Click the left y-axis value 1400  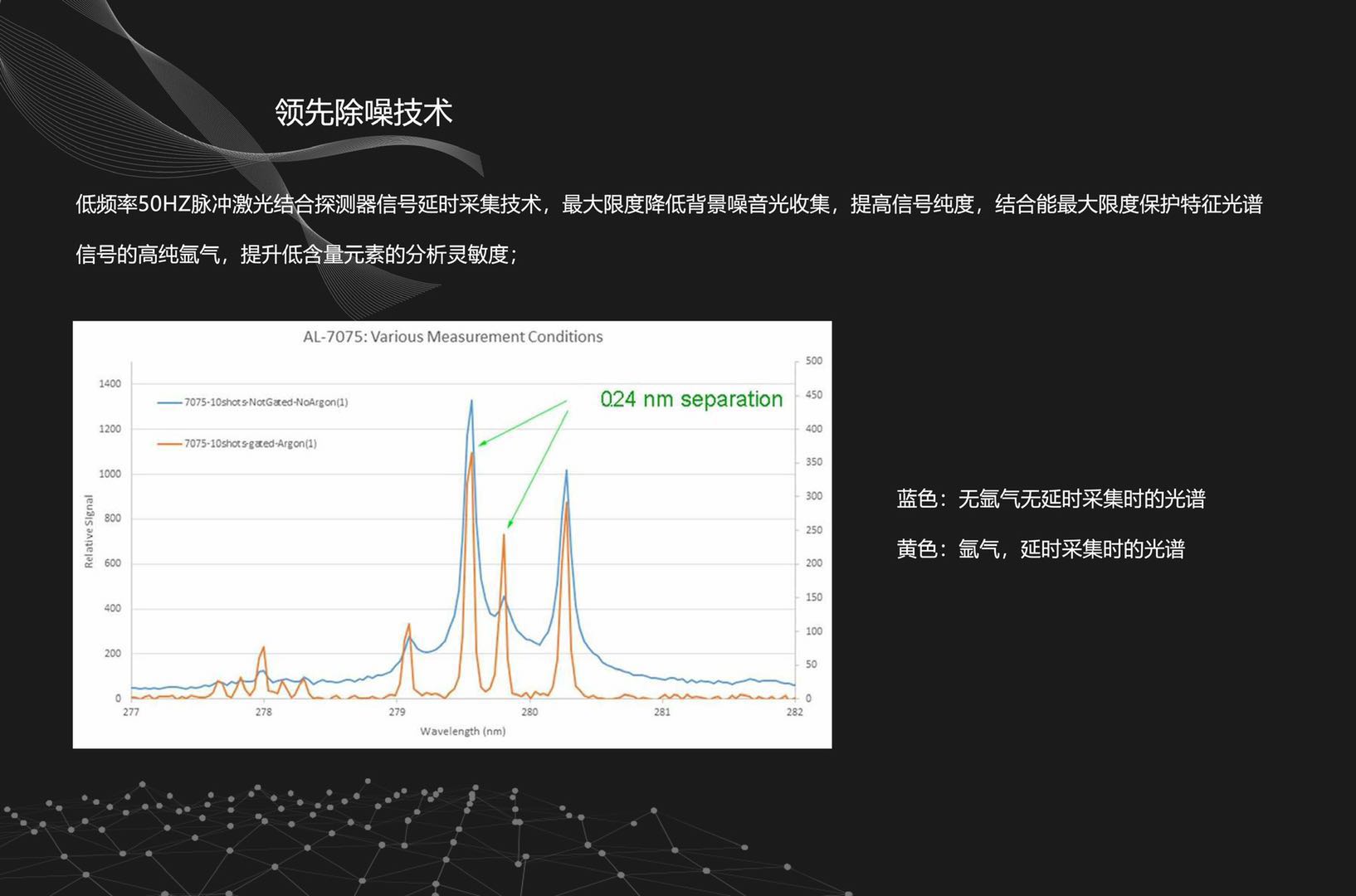point(110,383)
